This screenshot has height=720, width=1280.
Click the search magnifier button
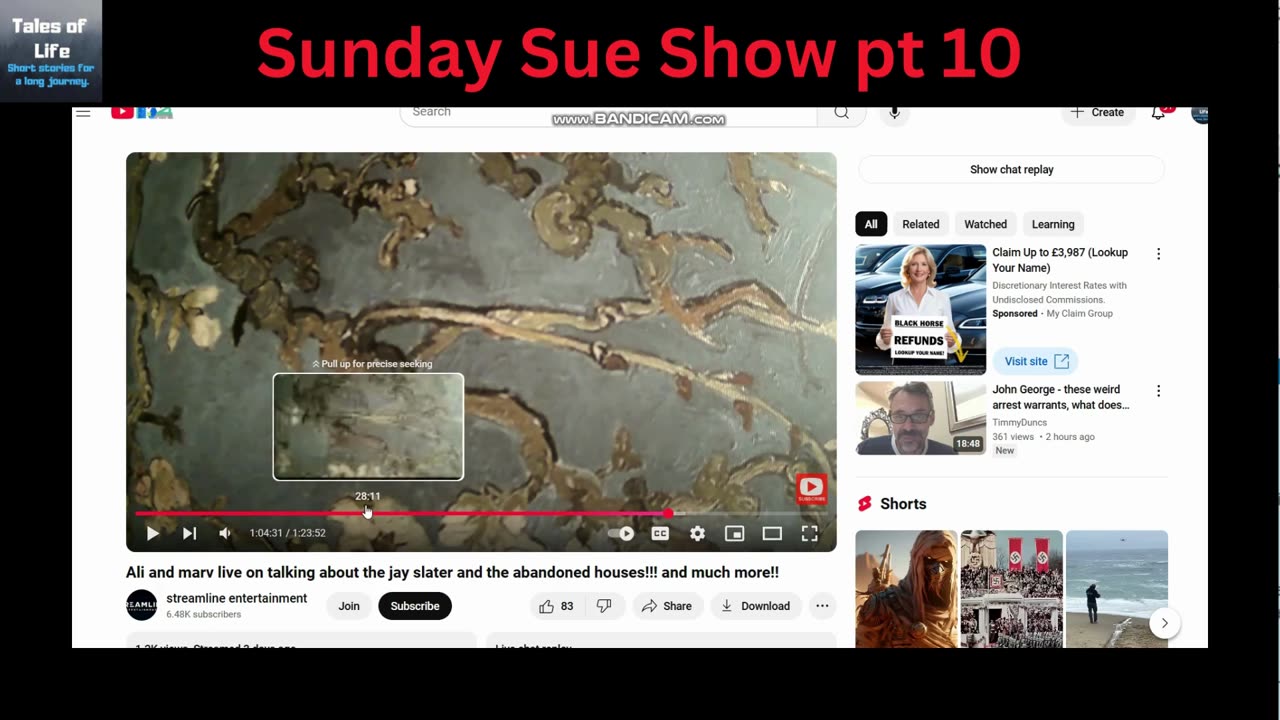[842, 113]
